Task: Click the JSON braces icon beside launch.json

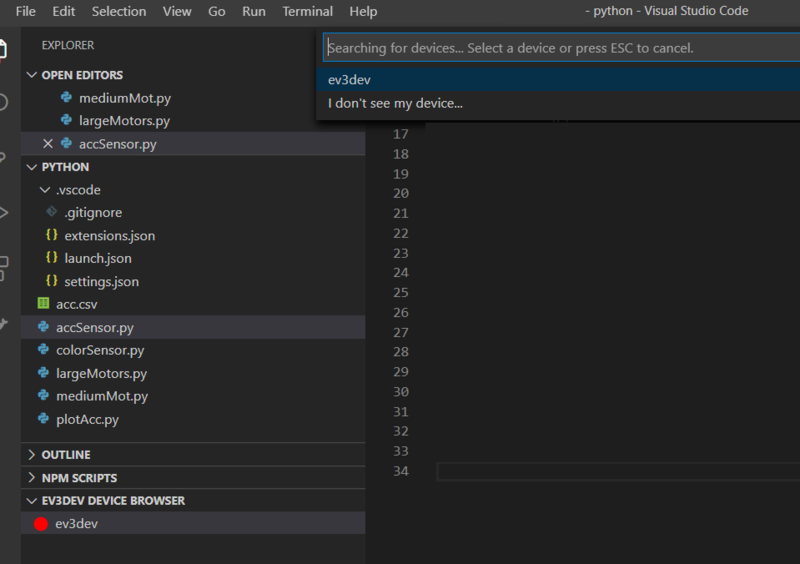Action: (52, 257)
